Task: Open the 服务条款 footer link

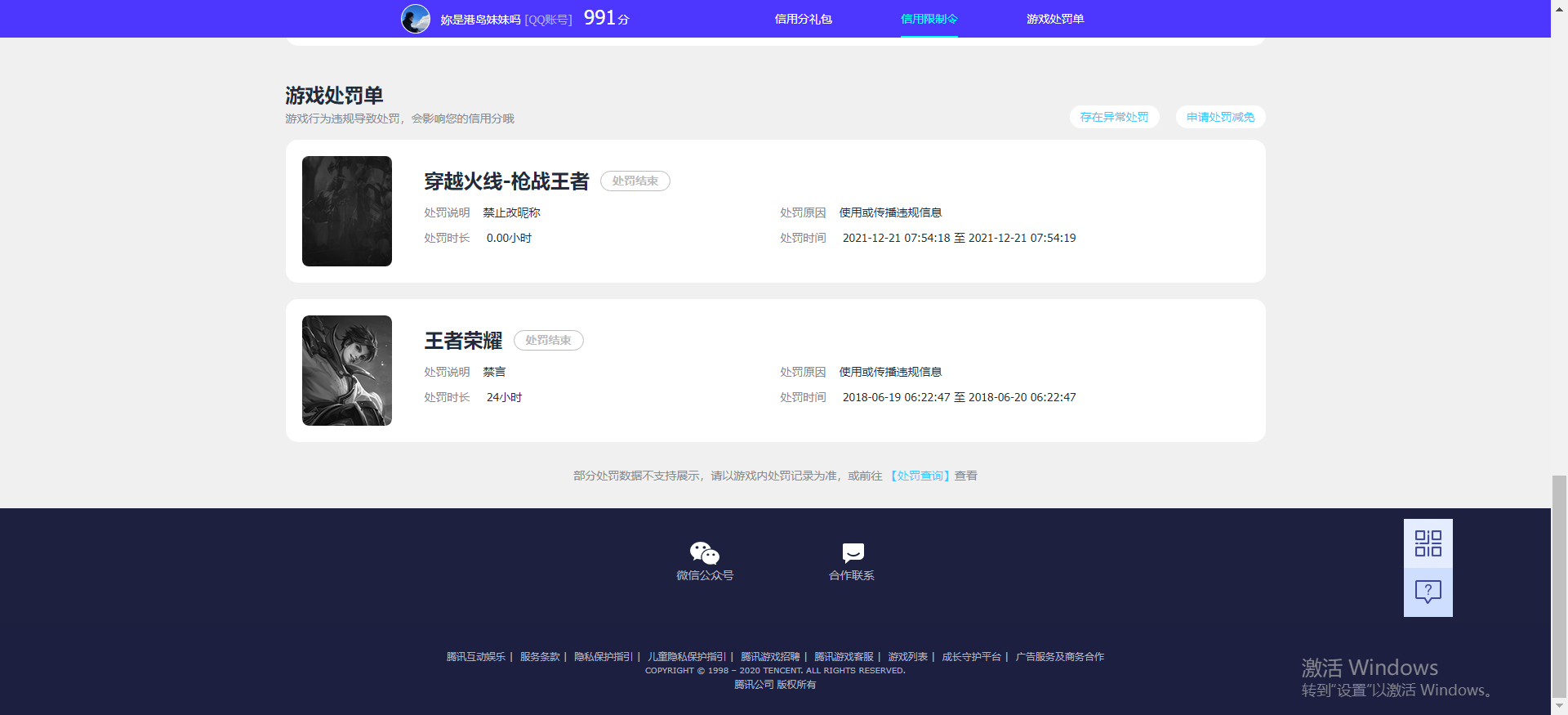Action: tap(540, 657)
